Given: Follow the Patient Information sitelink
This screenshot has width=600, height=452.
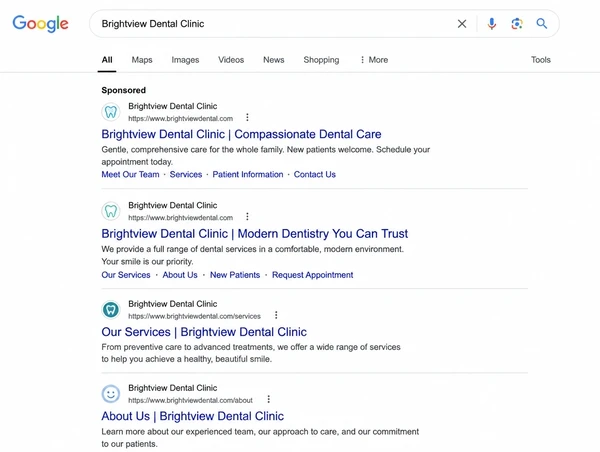Looking at the screenshot, I should (248, 175).
